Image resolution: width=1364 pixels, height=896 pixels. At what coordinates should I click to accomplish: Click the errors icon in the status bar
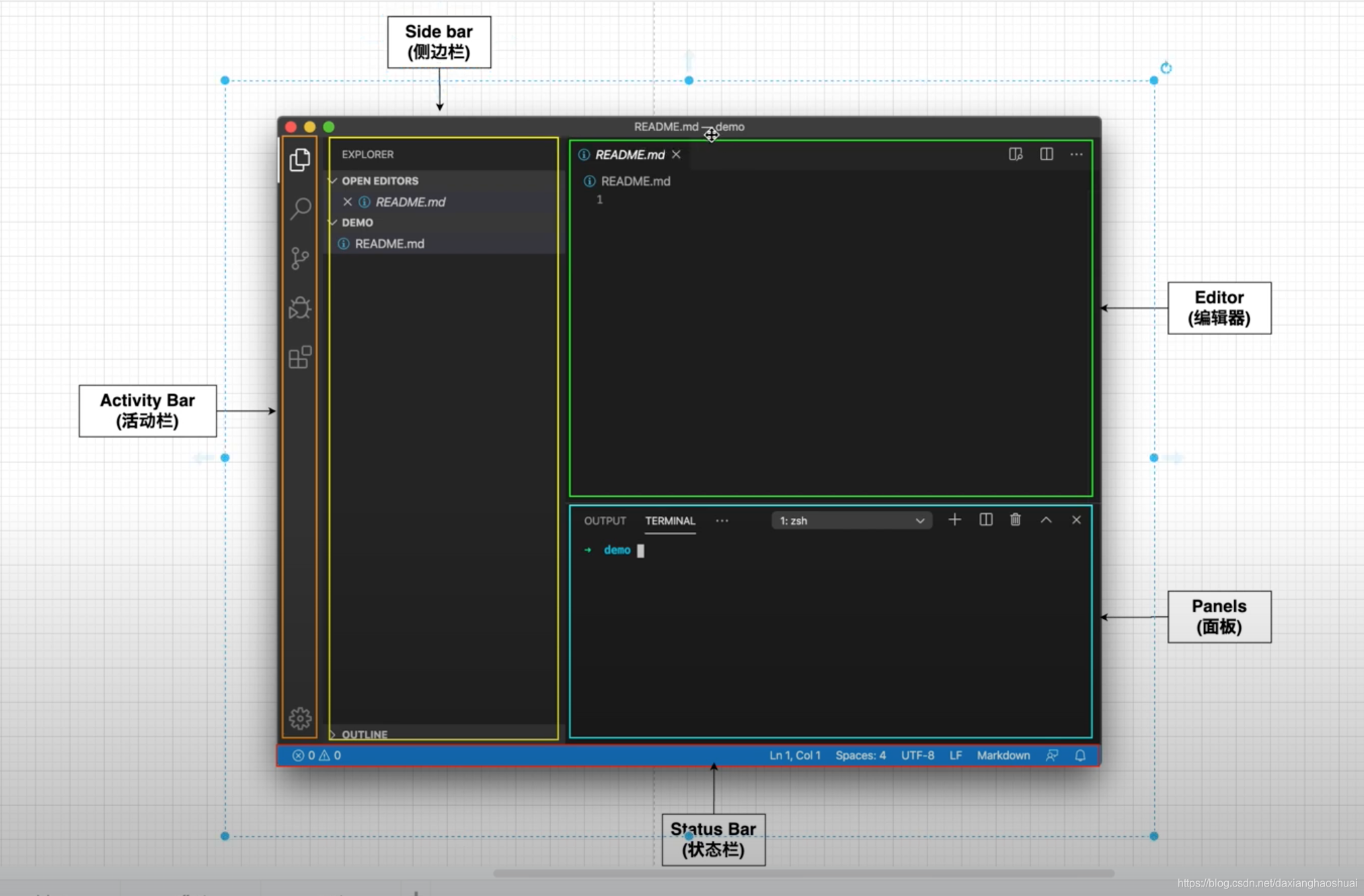click(298, 755)
